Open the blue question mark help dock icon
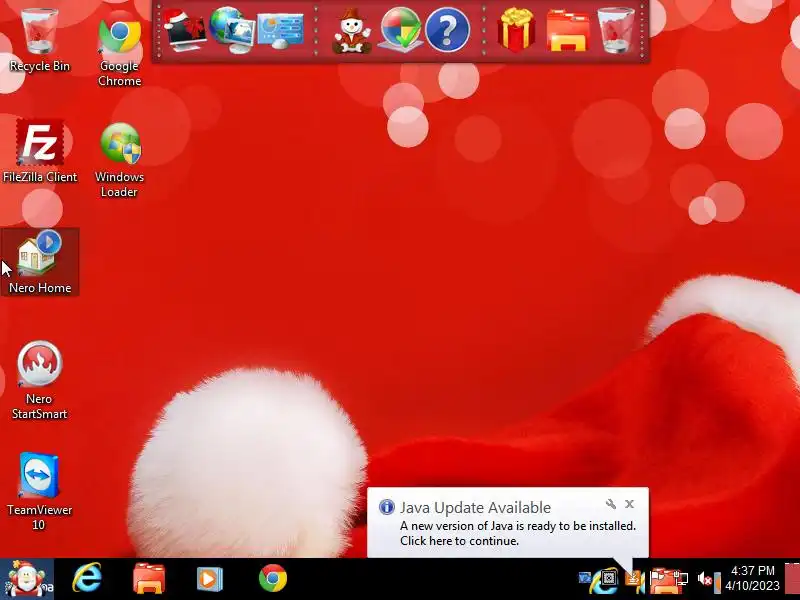 (x=447, y=31)
